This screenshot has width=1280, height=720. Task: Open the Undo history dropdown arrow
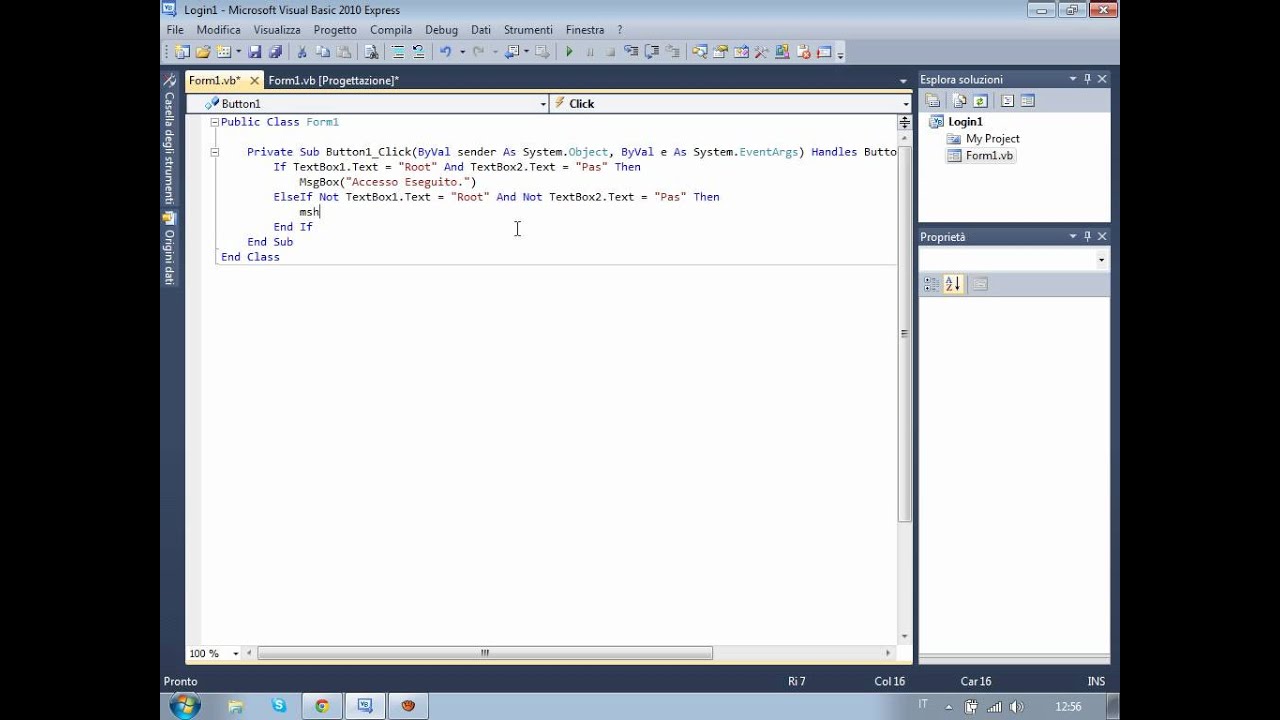462,52
